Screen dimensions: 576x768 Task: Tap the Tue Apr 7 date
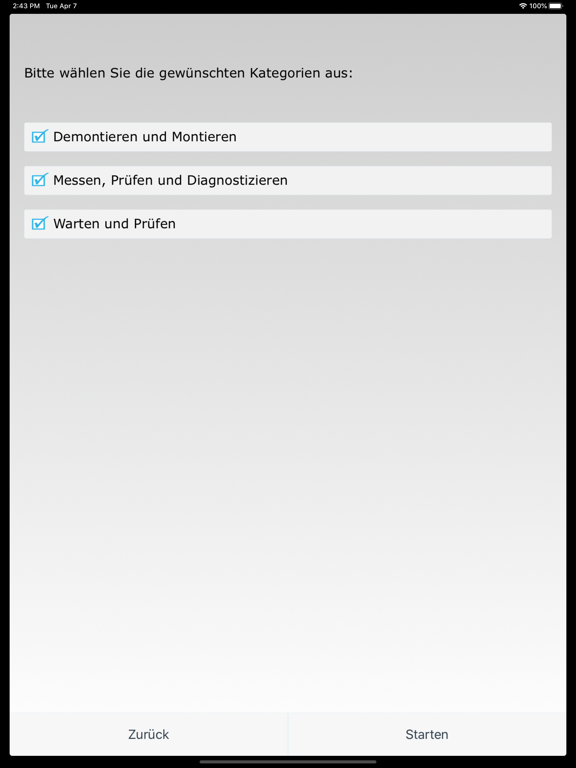[x=61, y=6]
